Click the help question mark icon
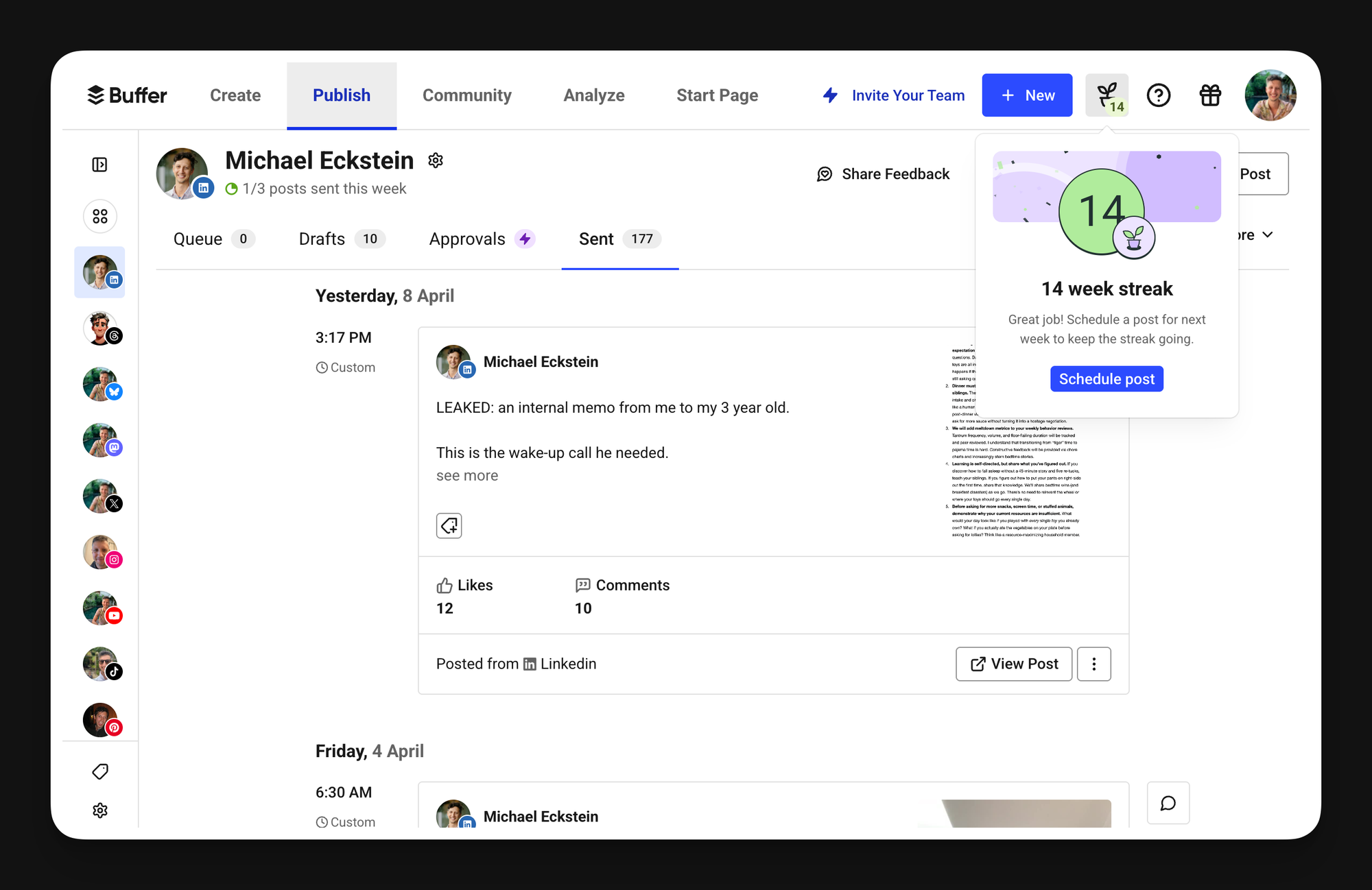The height and width of the screenshot is (890, 1372). pos(1159,95)
